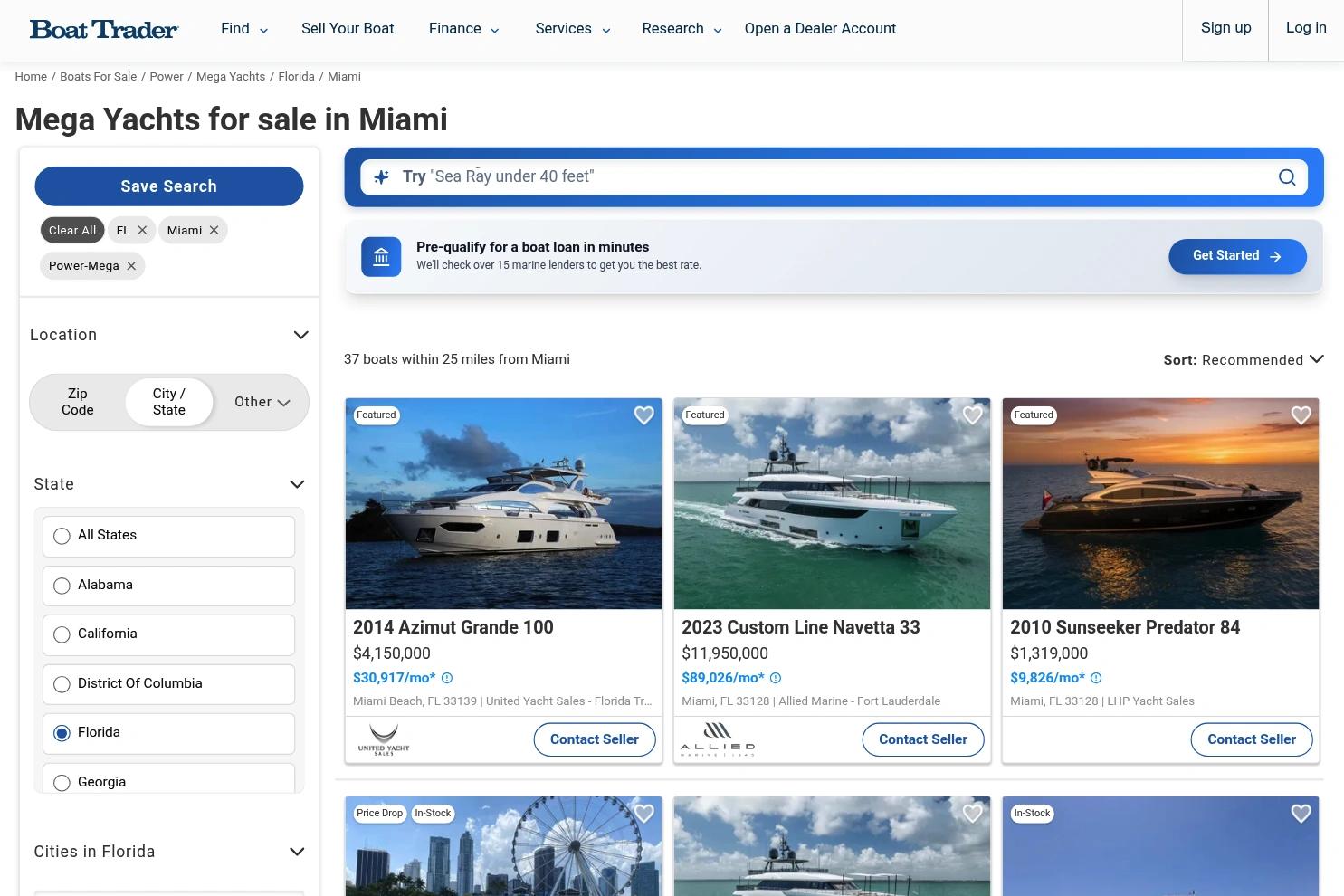This screenshot has width=1344, height=896.
Task: Click the $11,950,000 price
Action: [725, 653]
